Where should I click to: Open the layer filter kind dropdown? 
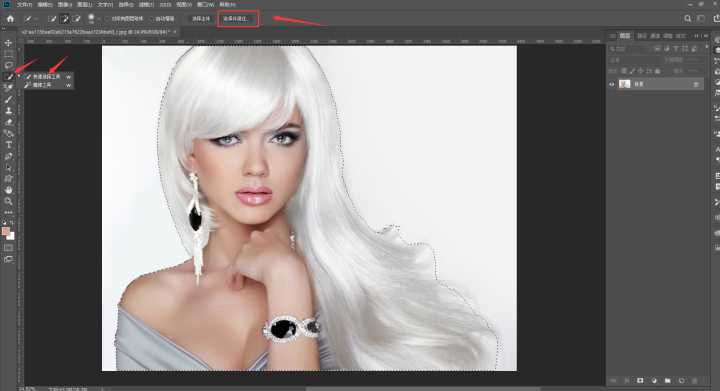(x=630, y=49)
